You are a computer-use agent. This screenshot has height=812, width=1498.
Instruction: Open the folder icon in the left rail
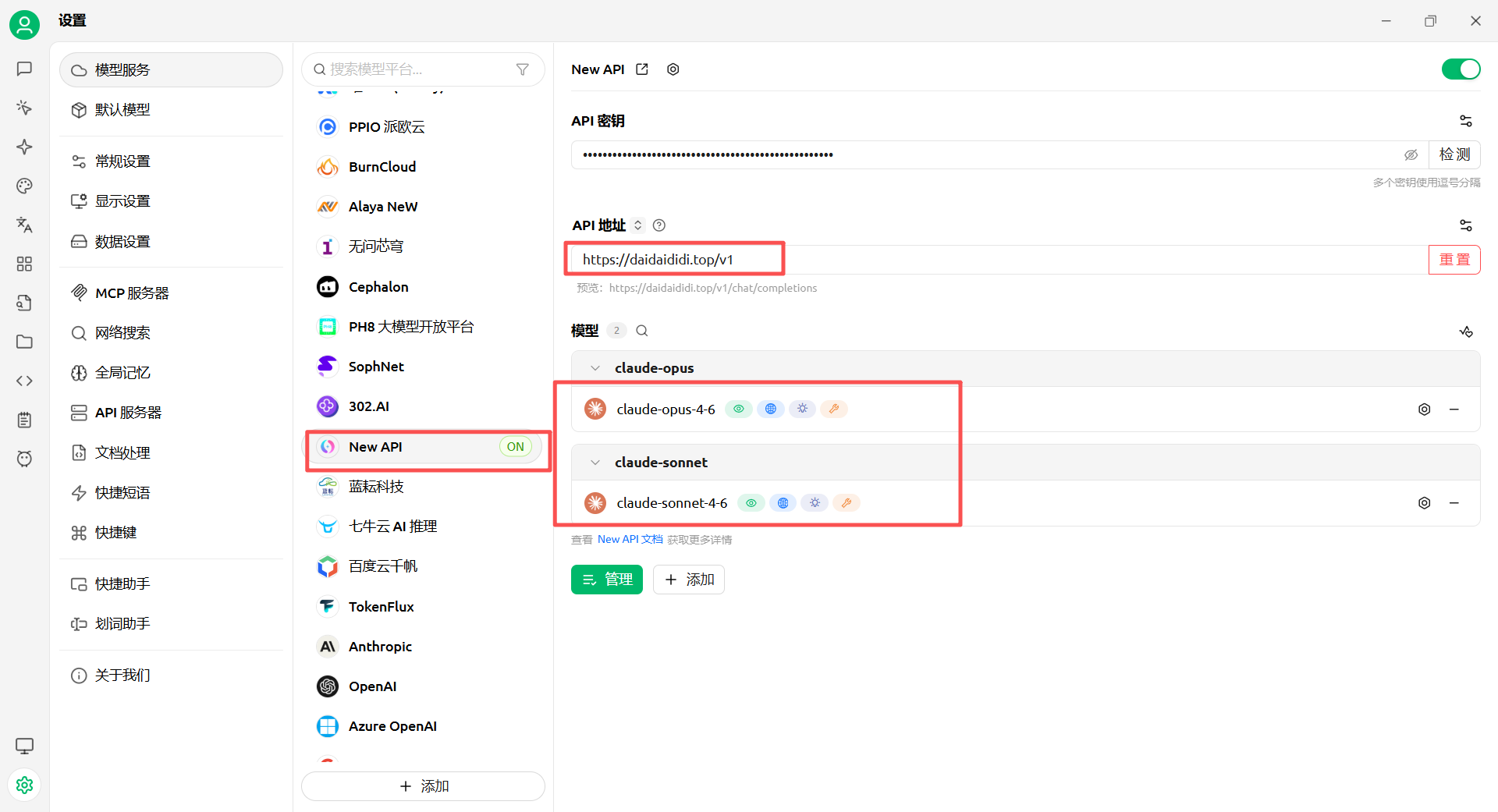point(24,342)
